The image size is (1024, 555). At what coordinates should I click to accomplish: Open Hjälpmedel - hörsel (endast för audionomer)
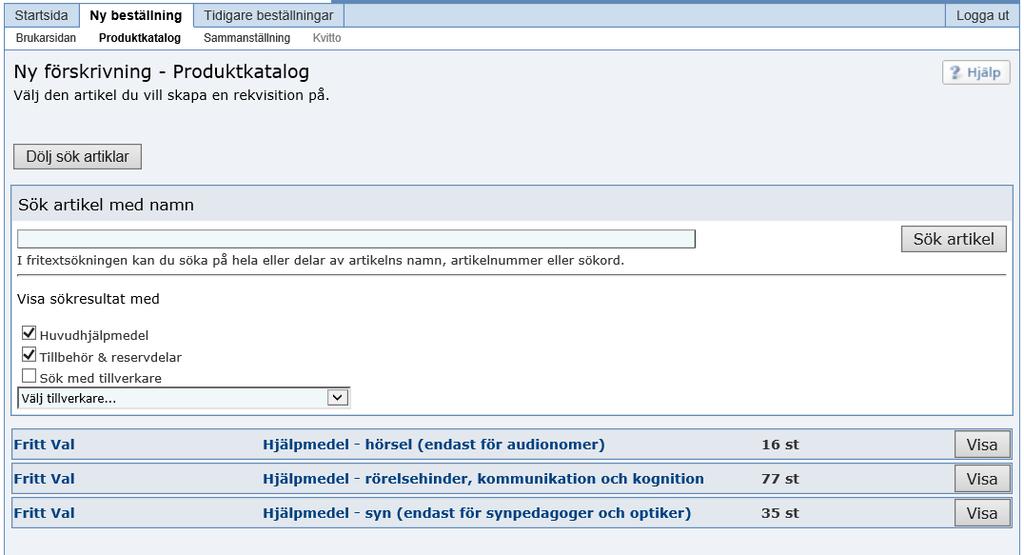434,445
